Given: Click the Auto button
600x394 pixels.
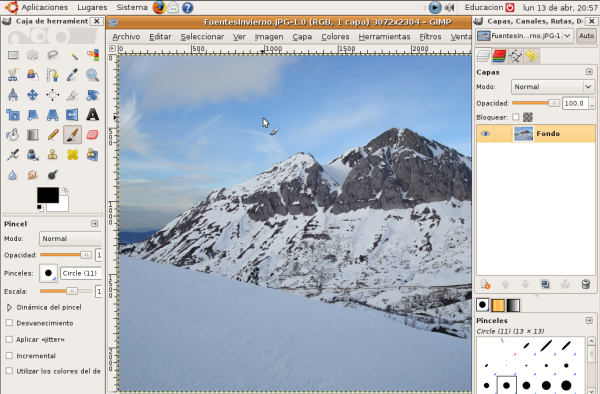Looking at the screenshot, I should tap(586, 36).
